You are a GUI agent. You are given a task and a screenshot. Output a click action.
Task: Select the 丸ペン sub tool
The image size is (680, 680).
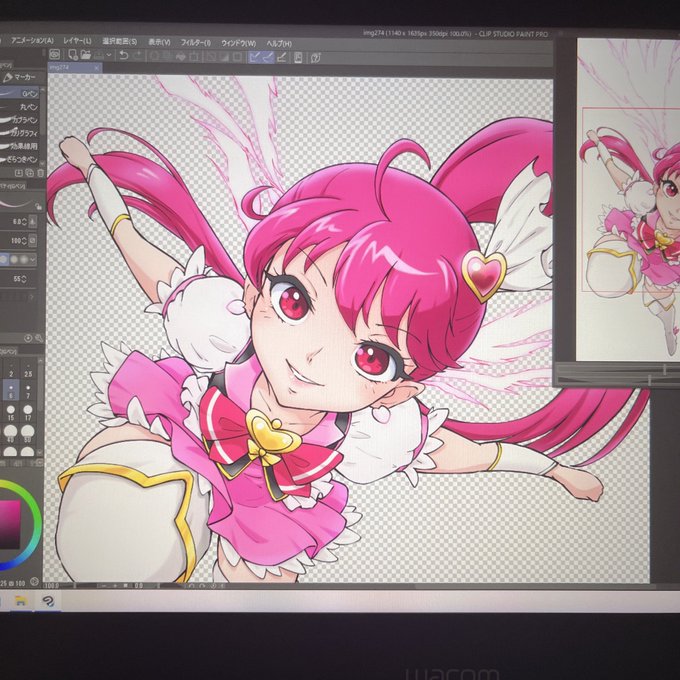pos(20,106)
